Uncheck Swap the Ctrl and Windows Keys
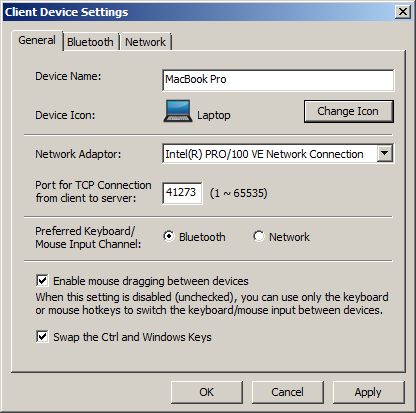 point(42,336)
